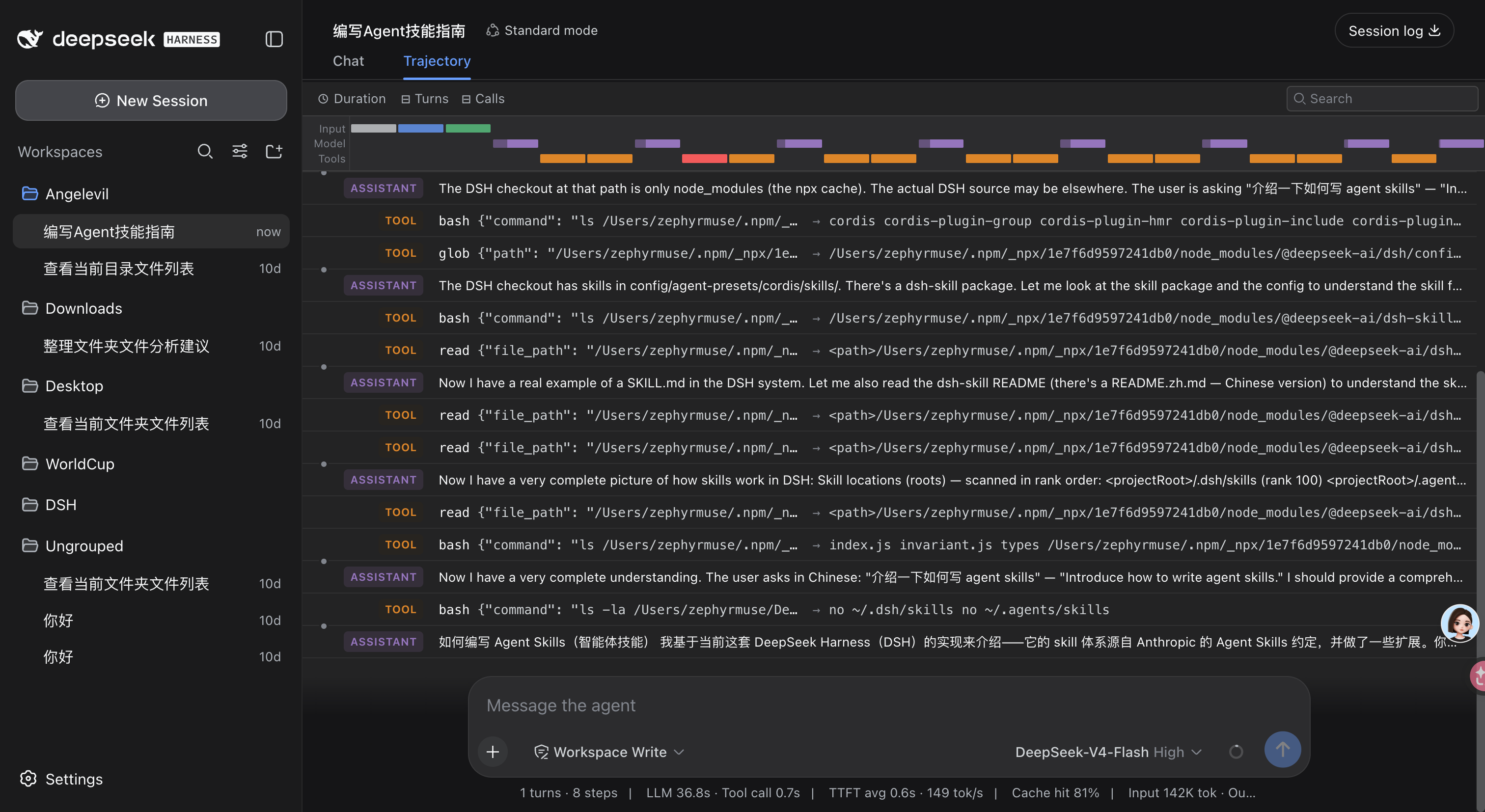Open the user avatar at right edge
Screen dimensions: 1485x812
1459,623
